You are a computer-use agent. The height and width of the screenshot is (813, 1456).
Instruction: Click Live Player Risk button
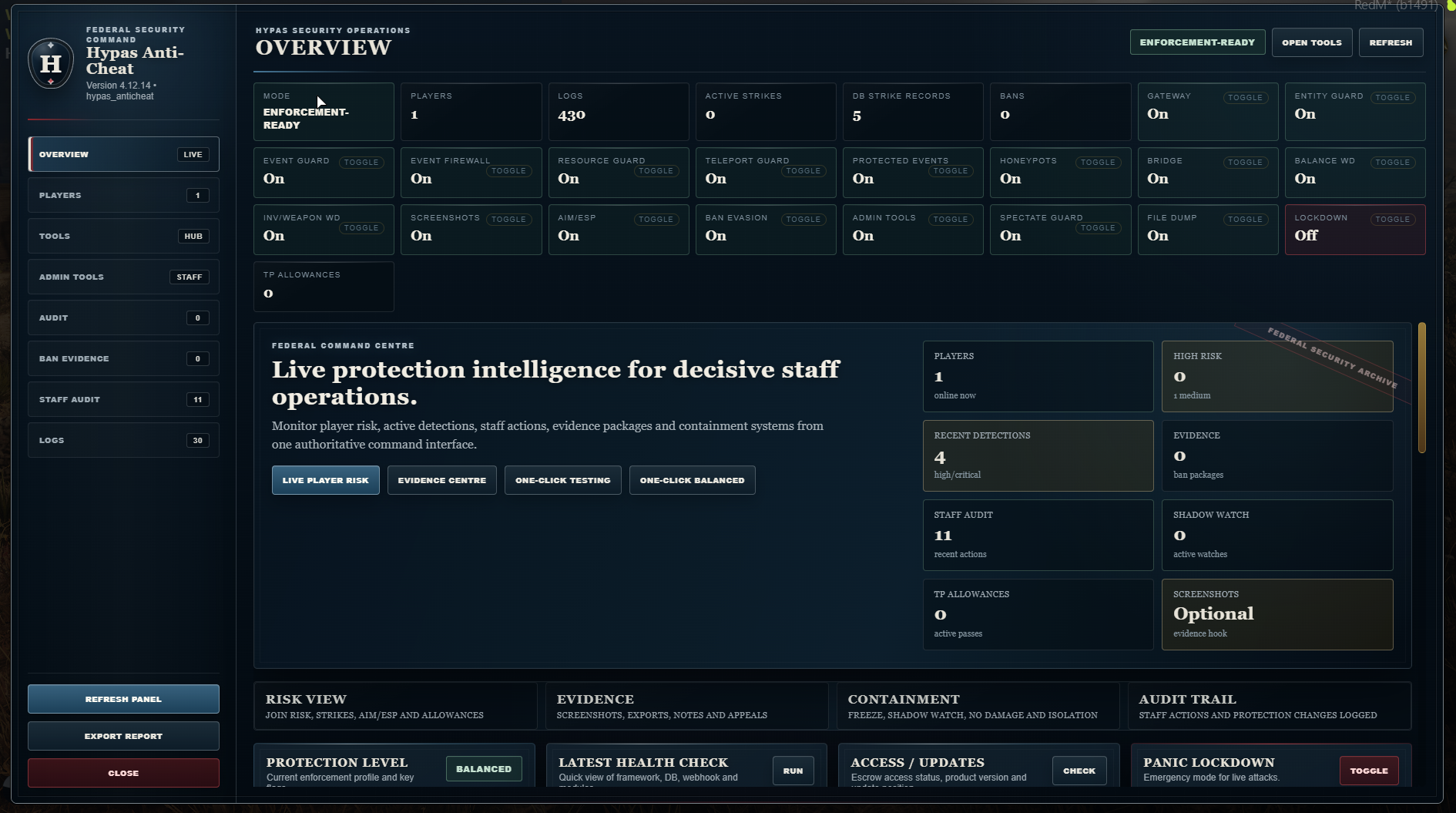pyautogui.click(x=325, y=480)
